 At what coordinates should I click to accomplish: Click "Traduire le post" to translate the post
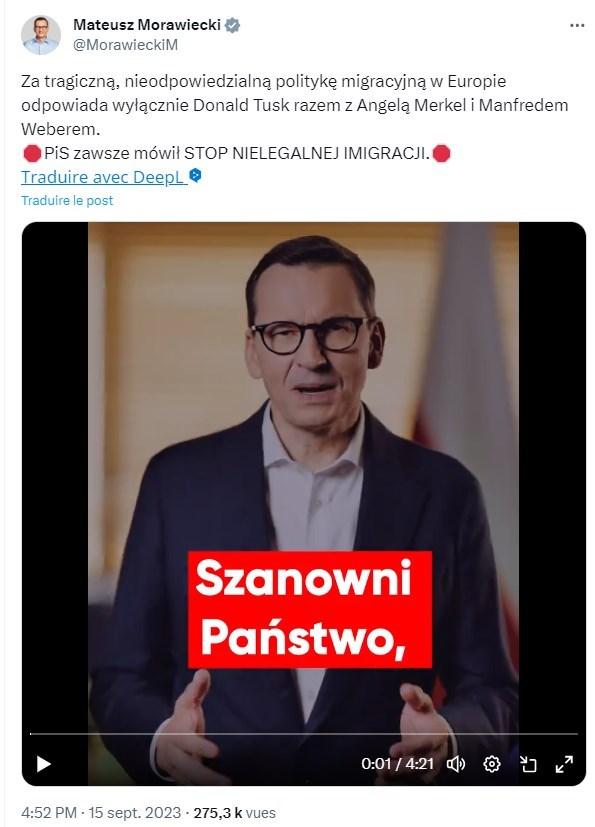coord(67,200)
